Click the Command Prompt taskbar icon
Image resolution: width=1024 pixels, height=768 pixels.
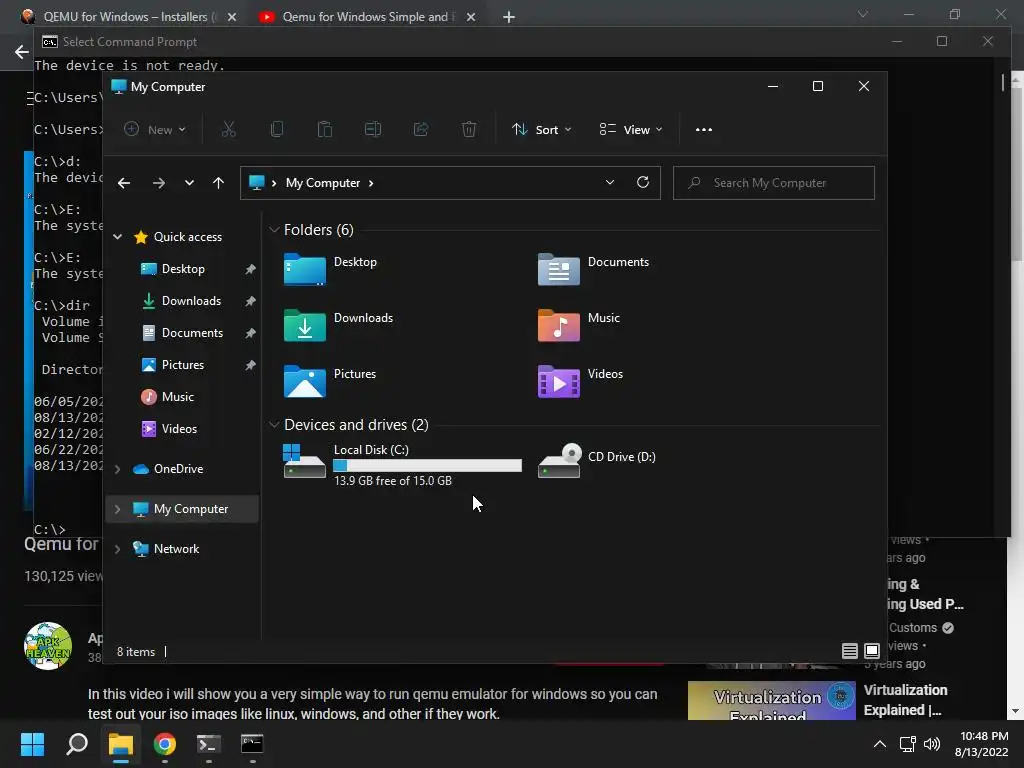click(x=252, y=744)
